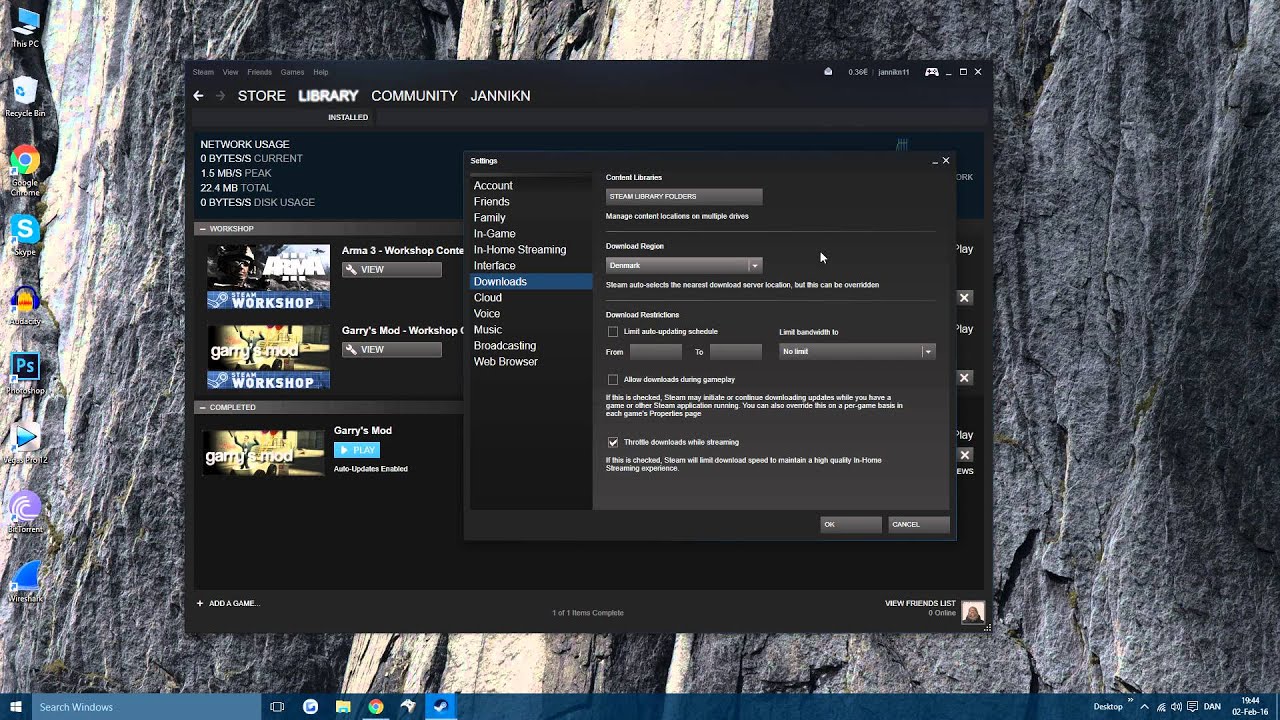The height and width of the screenshot is (720, 1280).
Task: Open the Recycle Bin on desktop
Action: click(25, 98)
